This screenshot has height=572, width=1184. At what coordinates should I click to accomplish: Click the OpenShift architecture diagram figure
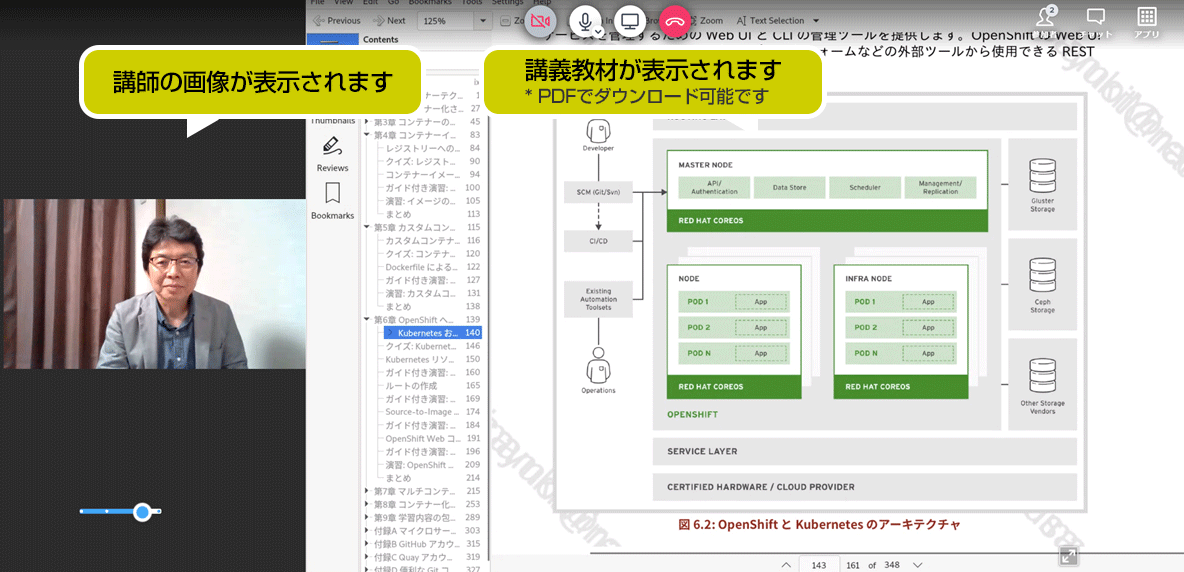pyautogui.click(x=818, y=301)
